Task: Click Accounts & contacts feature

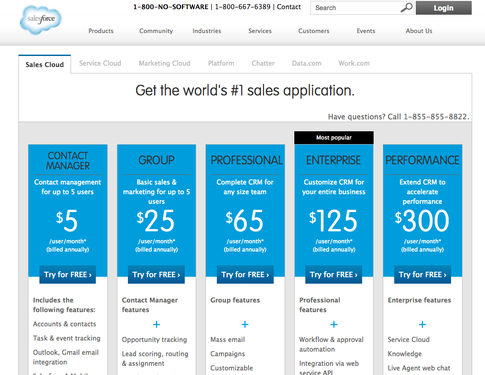Action: [64, 324]
